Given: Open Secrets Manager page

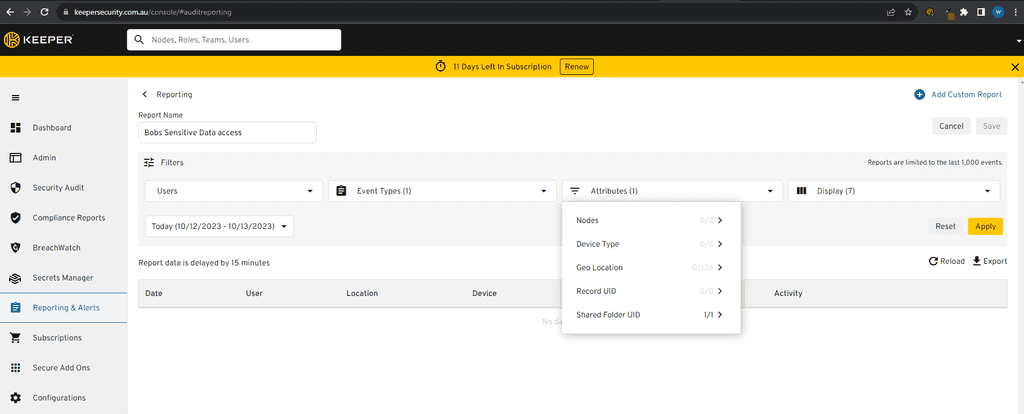Looking at the screenshot, I should pos(62,278).
